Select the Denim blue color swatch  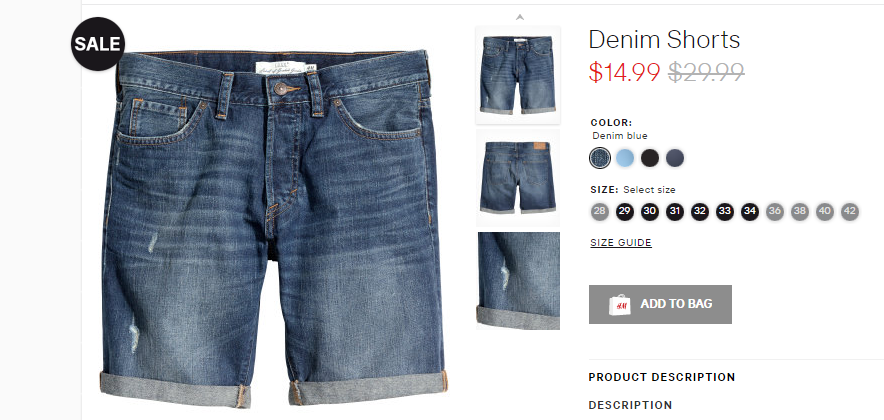600,158
